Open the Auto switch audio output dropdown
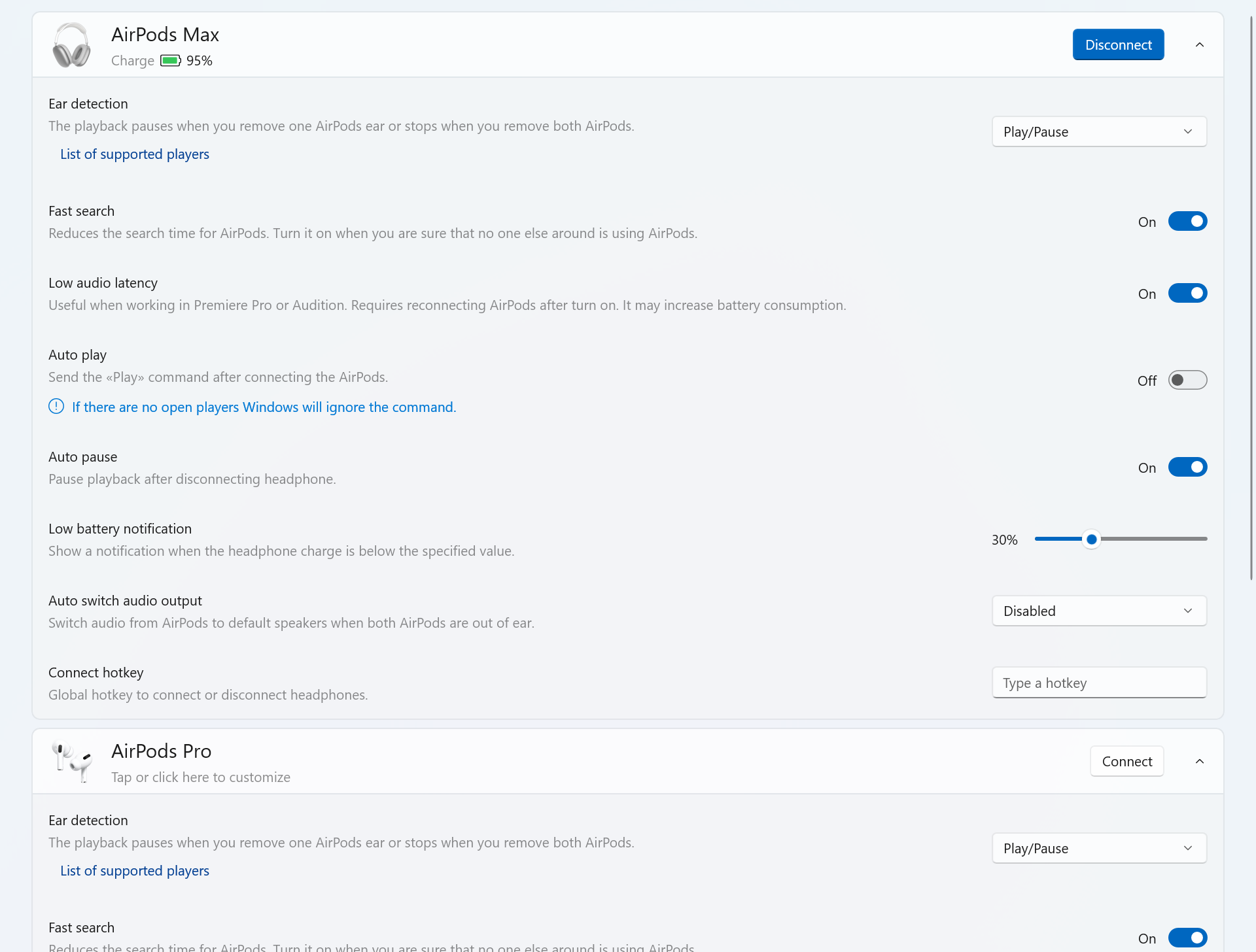The height and width of the screenshot is (952, 1256). click(1099, 611)
